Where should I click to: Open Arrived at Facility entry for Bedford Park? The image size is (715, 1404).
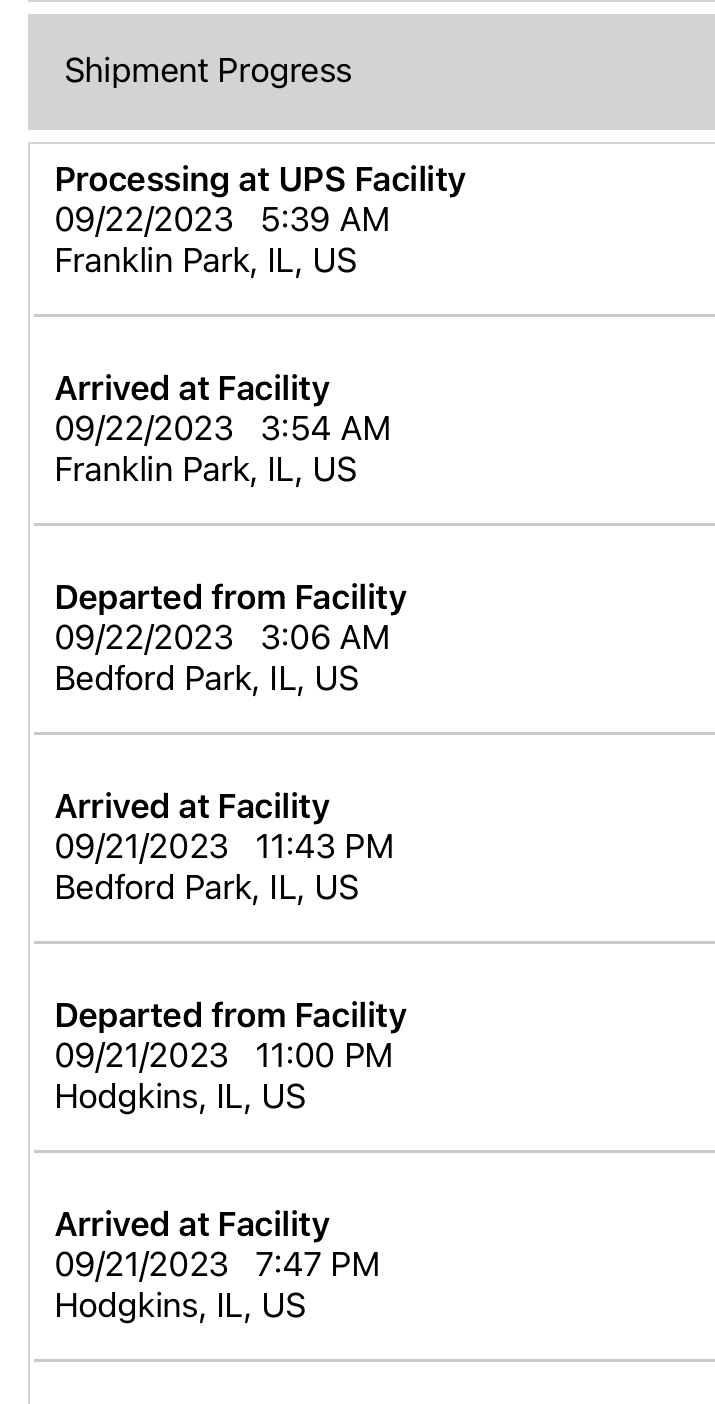coord(192,806)
